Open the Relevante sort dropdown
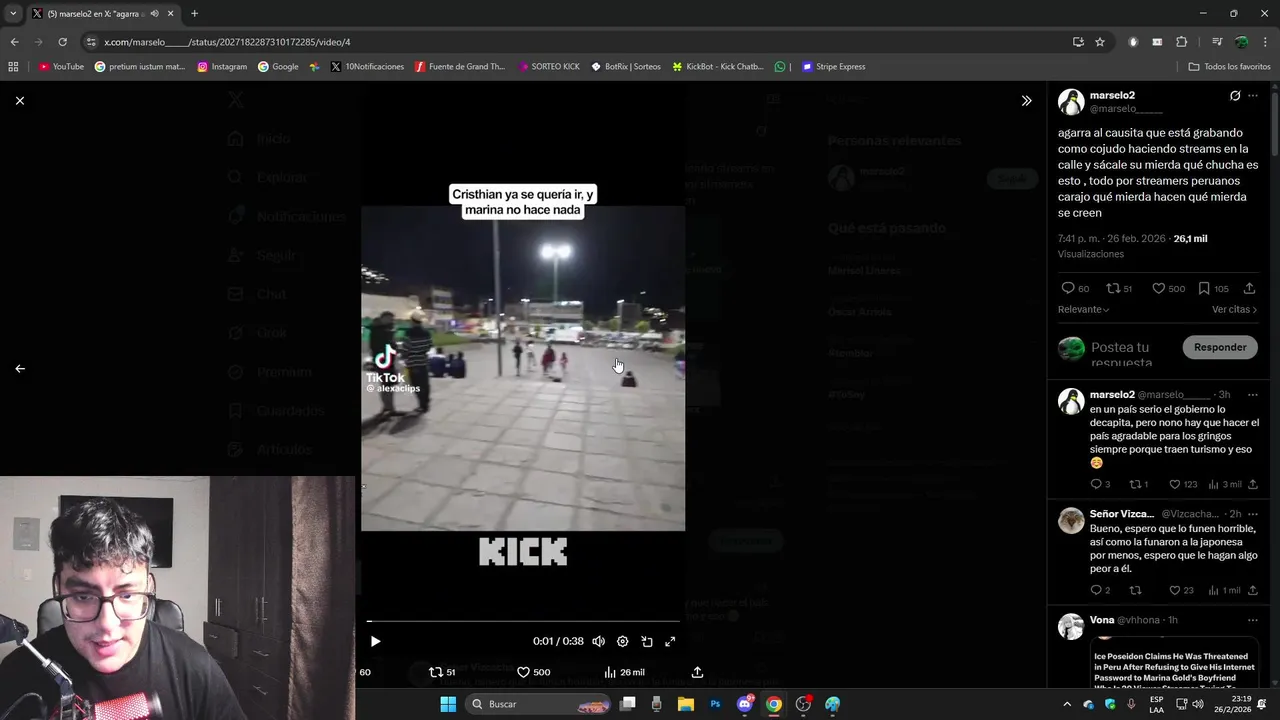This screenshot has height=720, width=1280. [x=1084, y=309]
